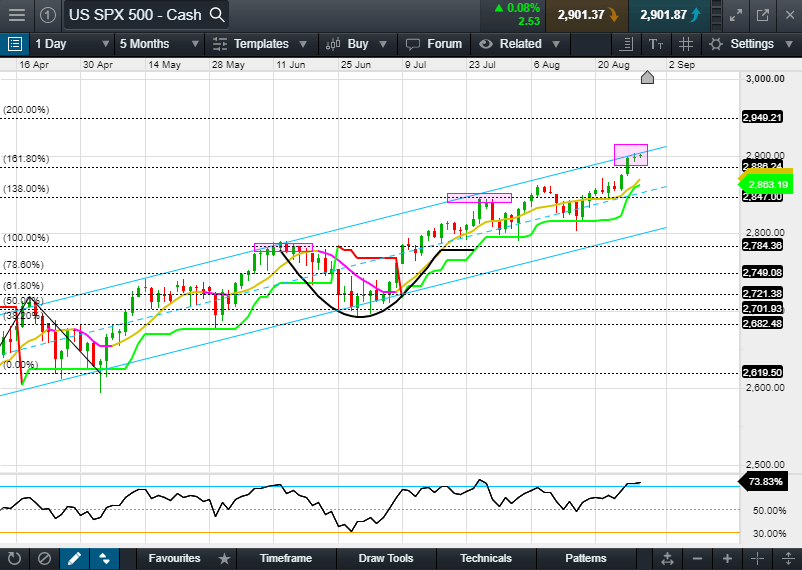Click the (161.80%) Fibonacci label
The width and height of the screenshot is (802, 570).
(26, 159)
